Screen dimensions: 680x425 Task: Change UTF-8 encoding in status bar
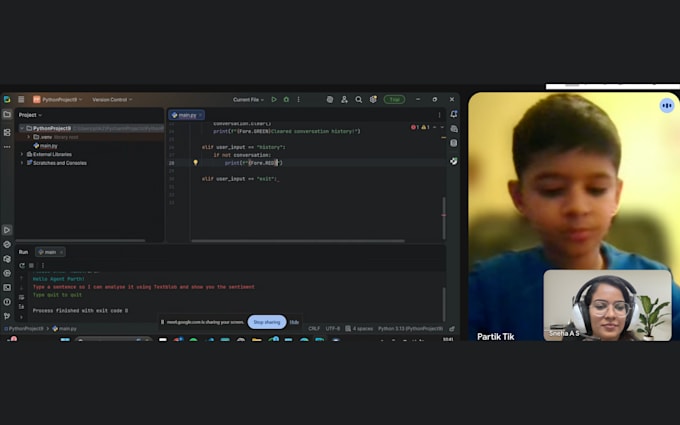[x=333, y=329]
